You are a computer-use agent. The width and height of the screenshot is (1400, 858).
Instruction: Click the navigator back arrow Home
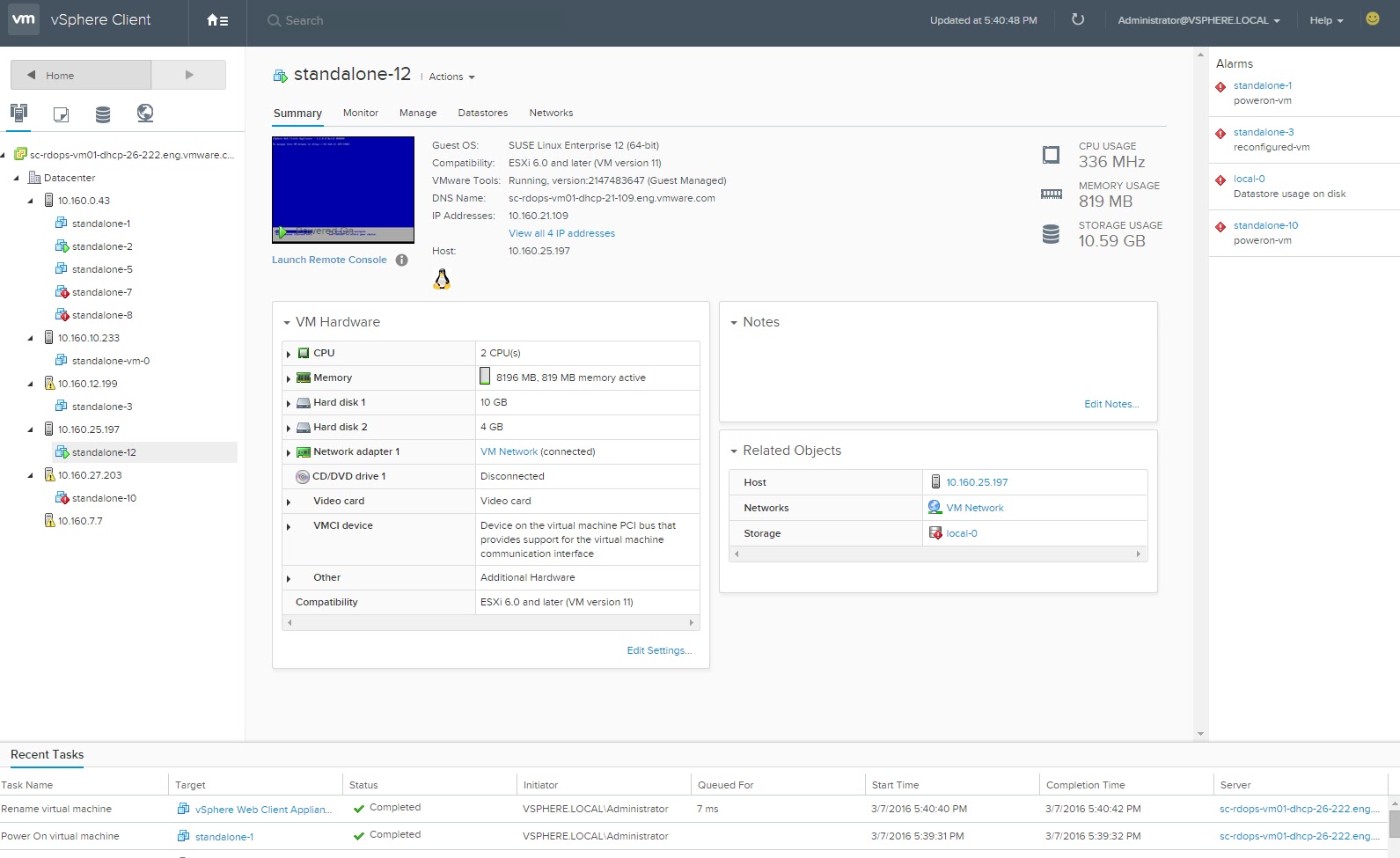(x=81, y=75)
